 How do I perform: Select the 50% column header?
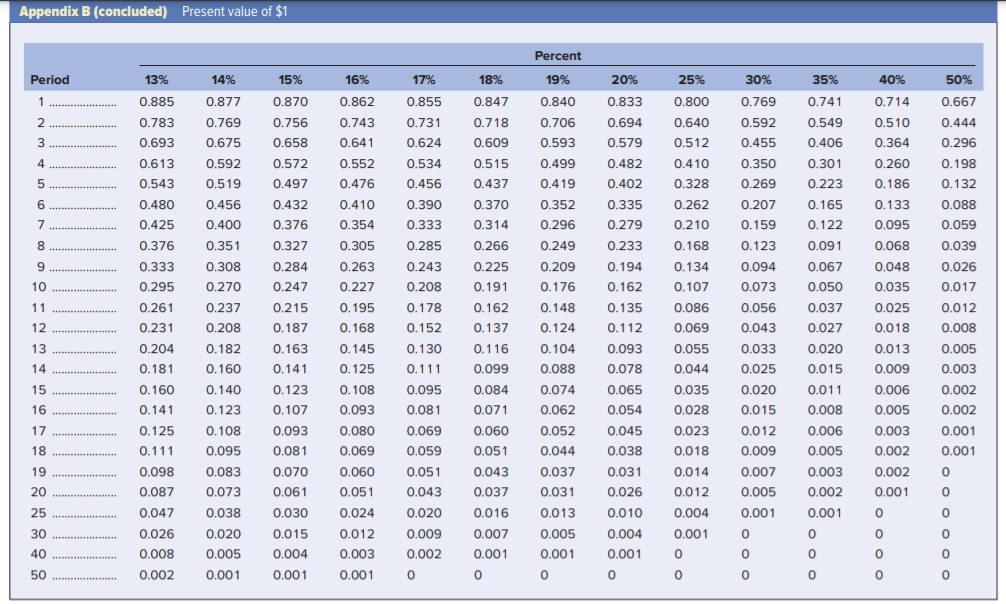pyautogui.click(x=958, y=80)
